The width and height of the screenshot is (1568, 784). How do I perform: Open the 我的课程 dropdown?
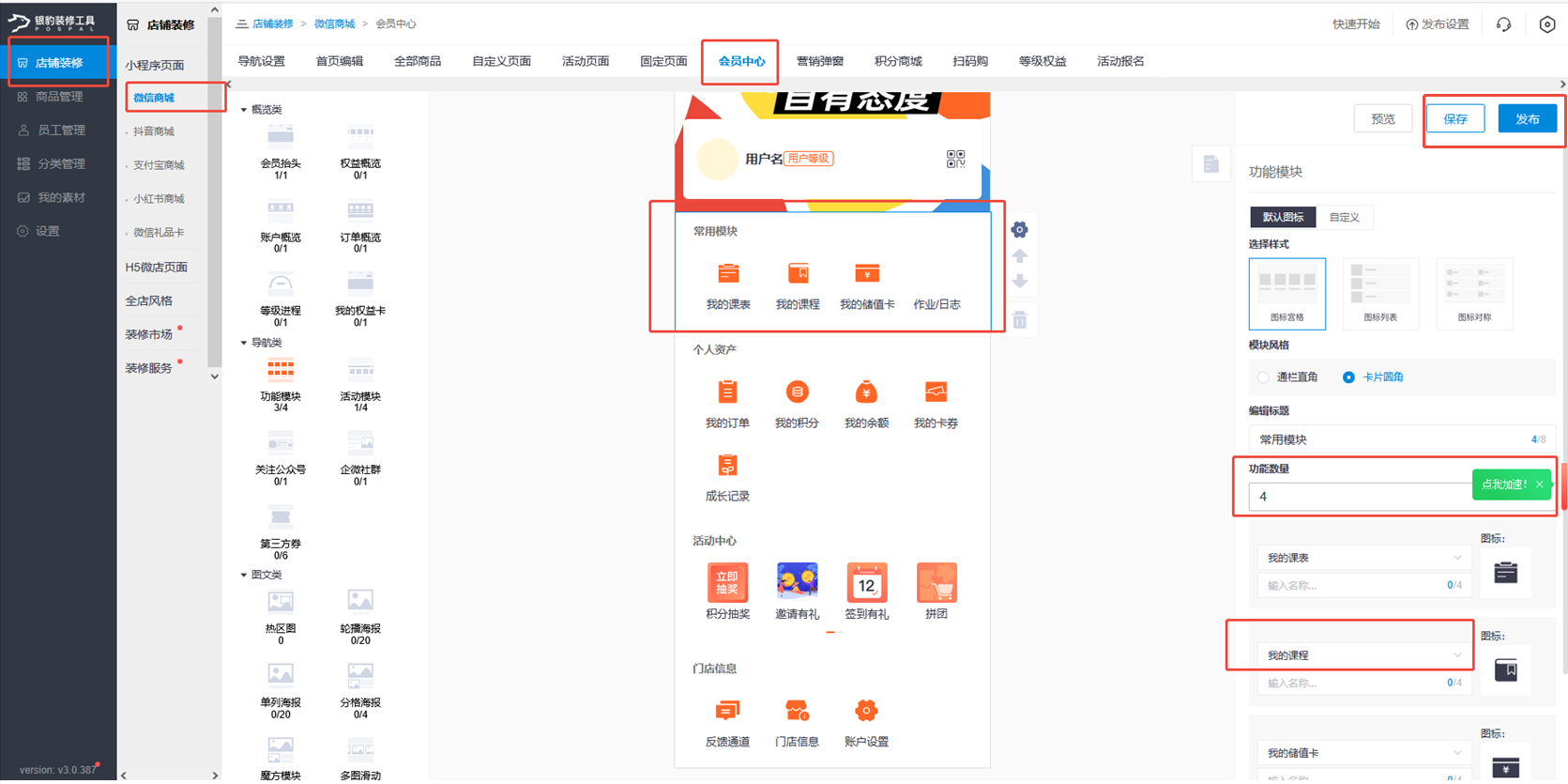1363,655
